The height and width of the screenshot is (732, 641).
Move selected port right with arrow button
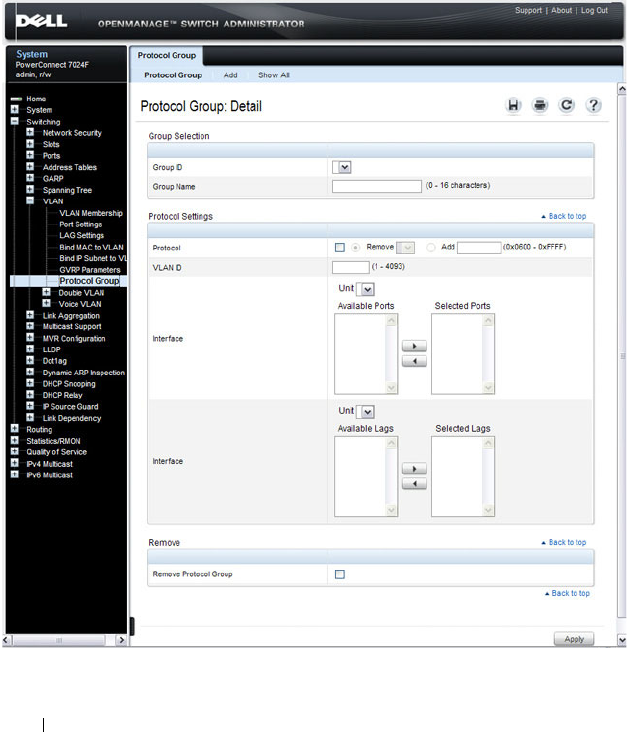click(414, 346)
